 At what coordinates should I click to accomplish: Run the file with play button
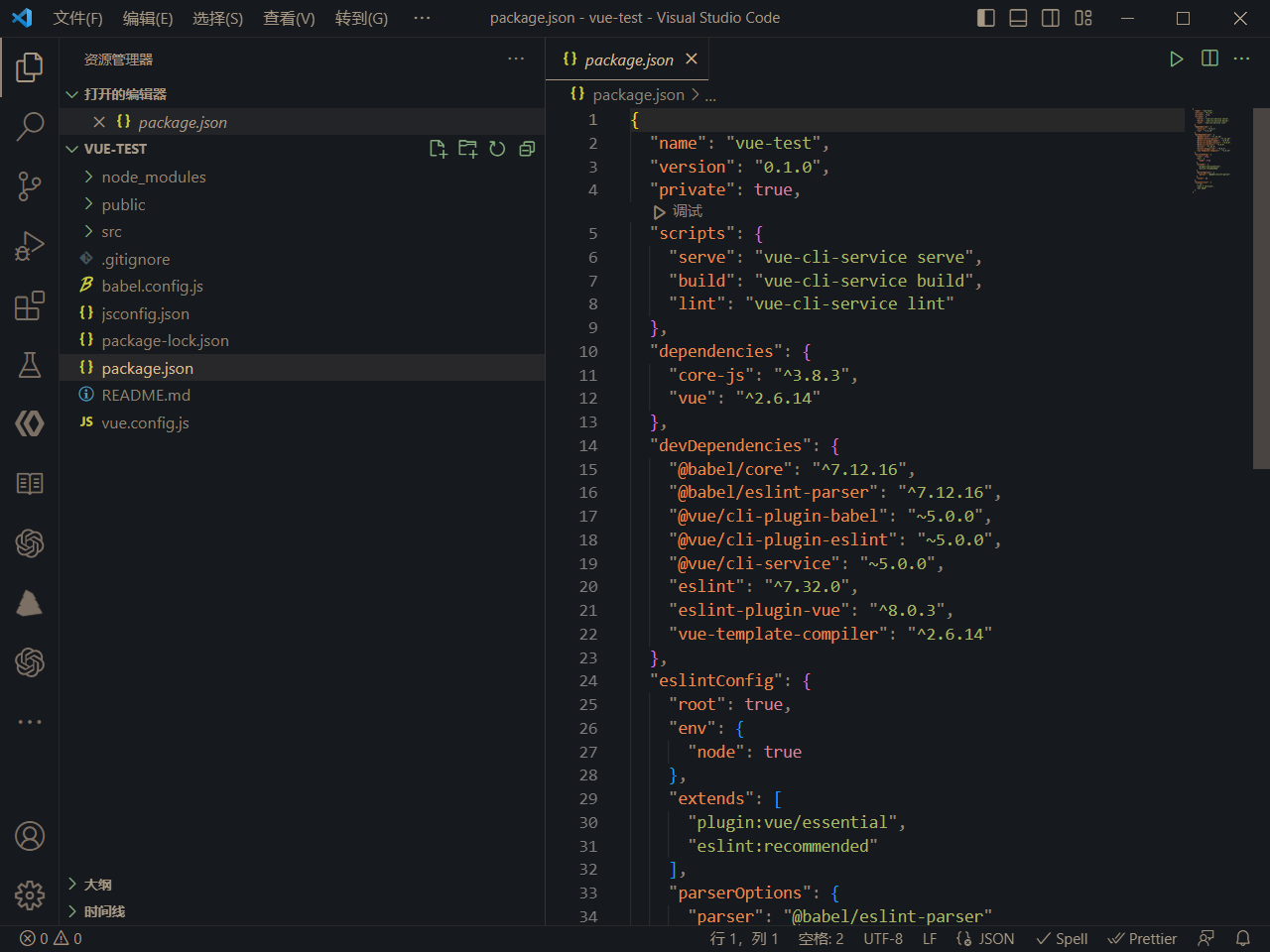1177,59
